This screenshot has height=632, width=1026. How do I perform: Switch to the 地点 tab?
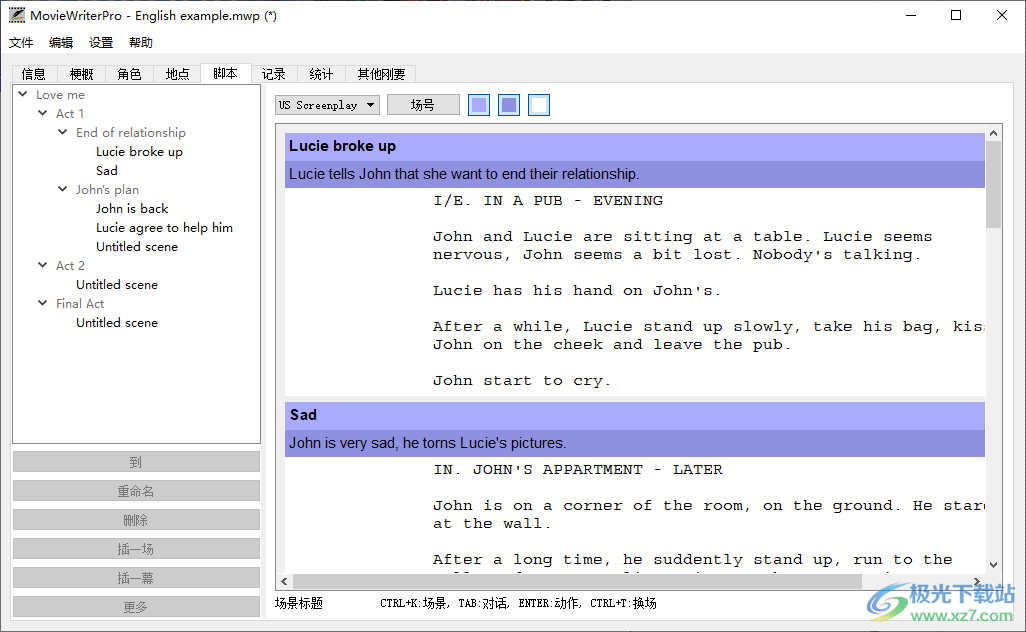click(x=177, y=74)
